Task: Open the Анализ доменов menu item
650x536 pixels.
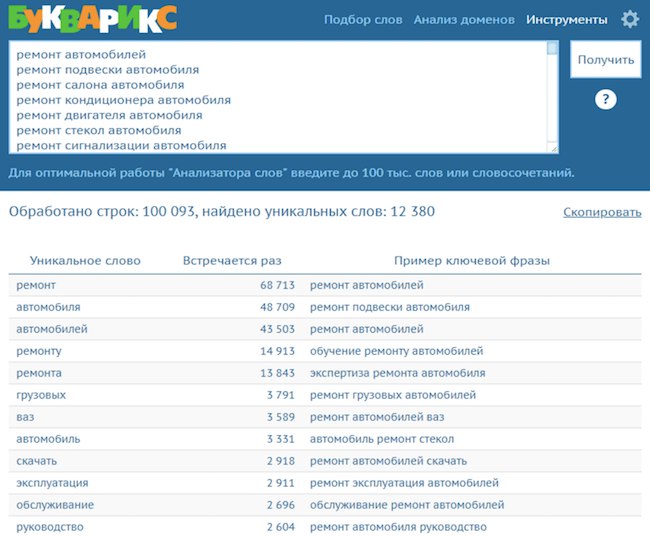Action: [464, 20]
